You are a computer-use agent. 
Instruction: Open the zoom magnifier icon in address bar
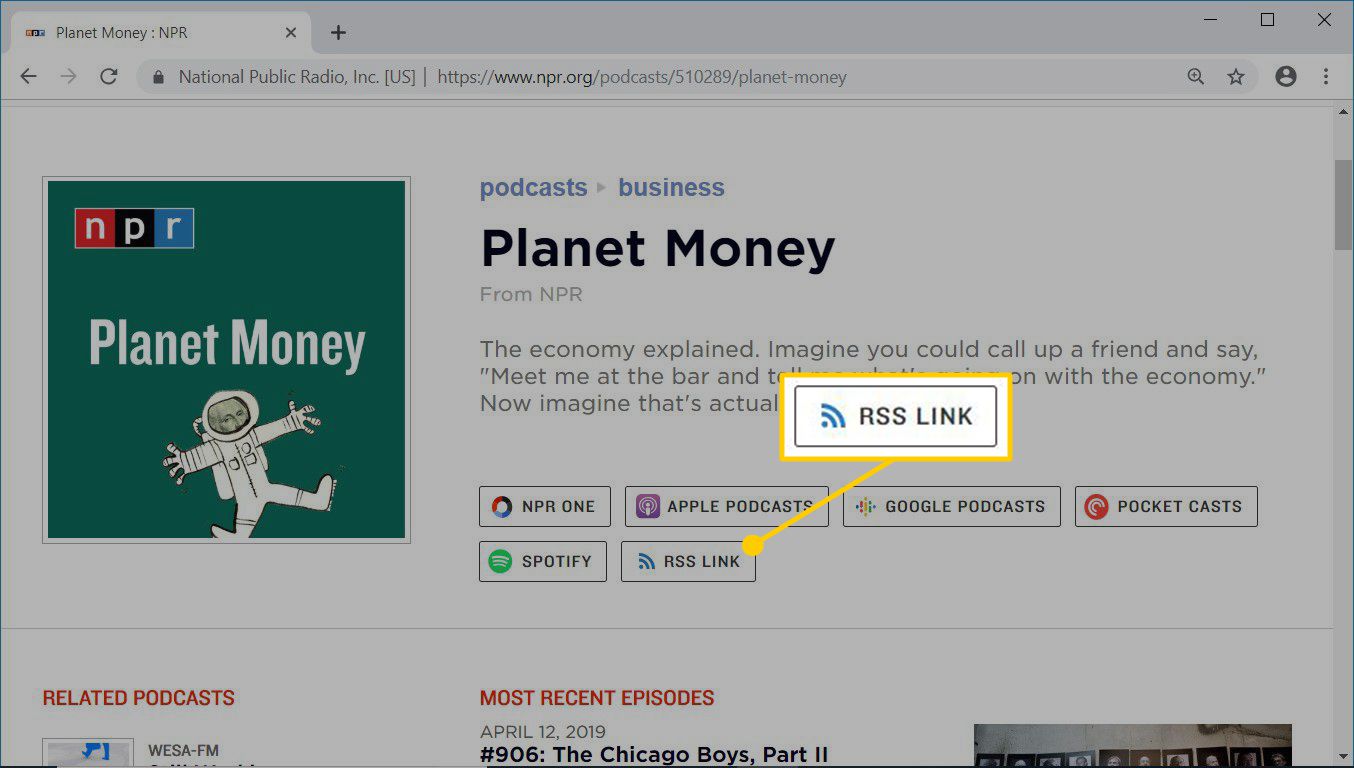1195,77
